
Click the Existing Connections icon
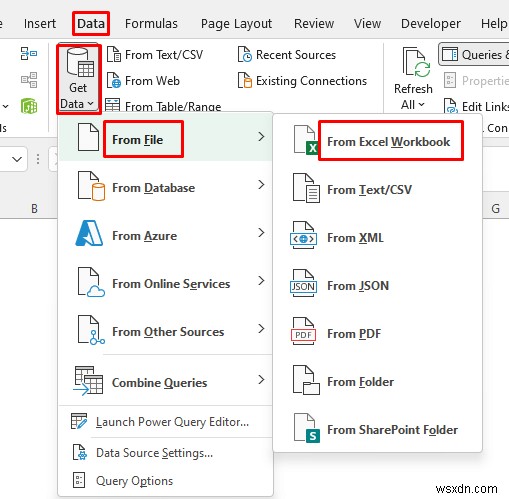click(245, 80)
